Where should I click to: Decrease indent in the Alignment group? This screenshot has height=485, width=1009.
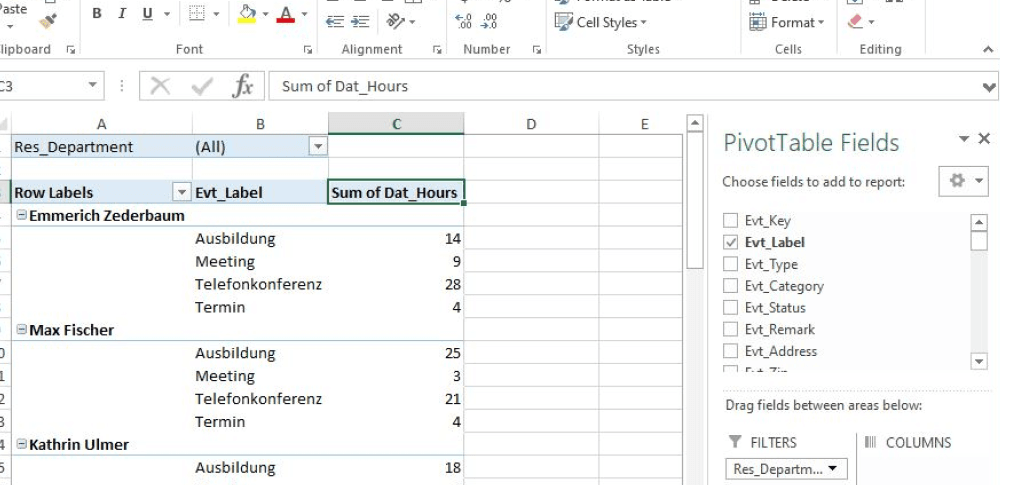pos(335,22)
